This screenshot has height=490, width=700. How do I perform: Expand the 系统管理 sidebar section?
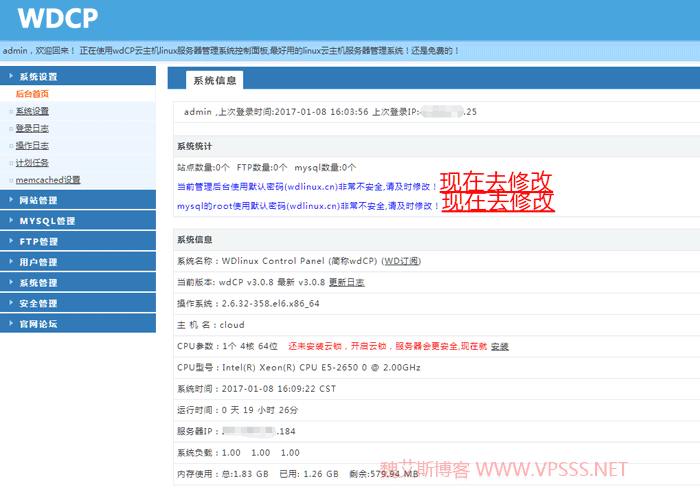coord(38,283)
